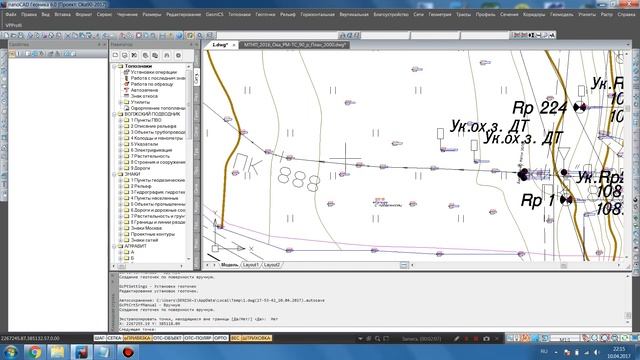Toggle the СЕТКА grid display
The height and width of the screenshot is (360, 640).
click(x=114, y=338)
